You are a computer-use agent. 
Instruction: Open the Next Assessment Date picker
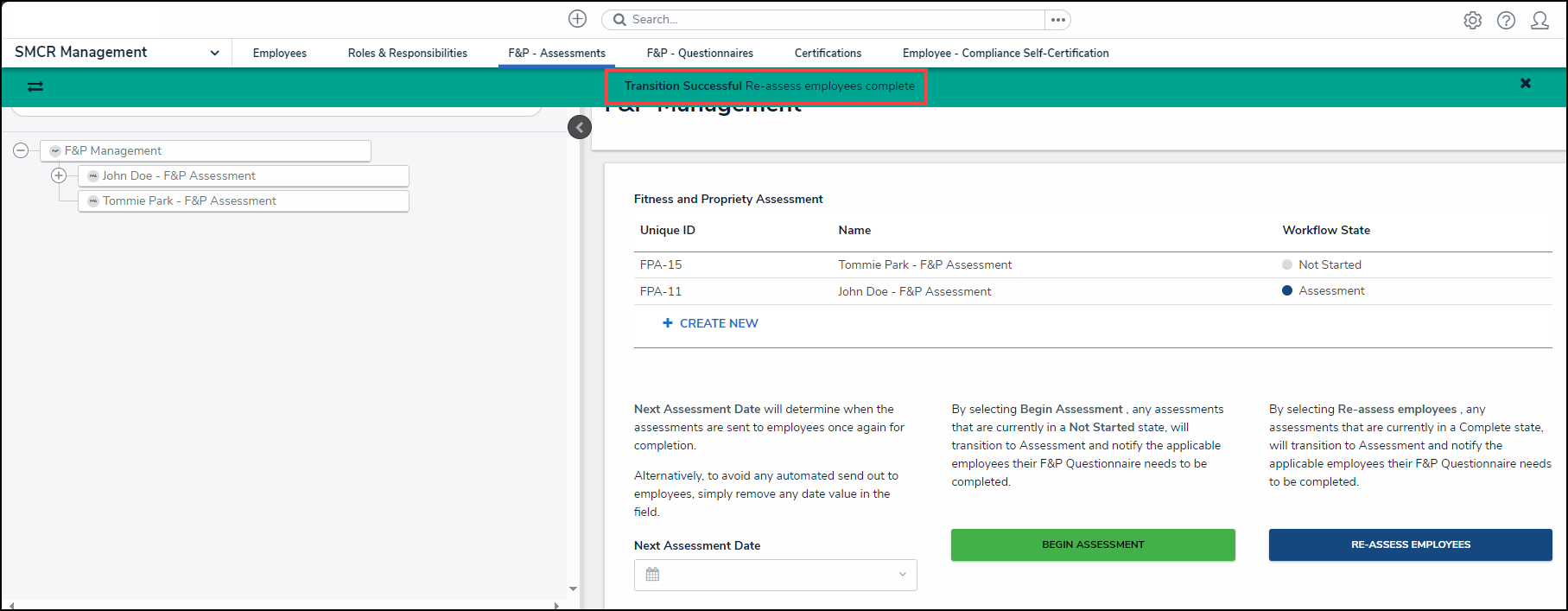point(775,575)
